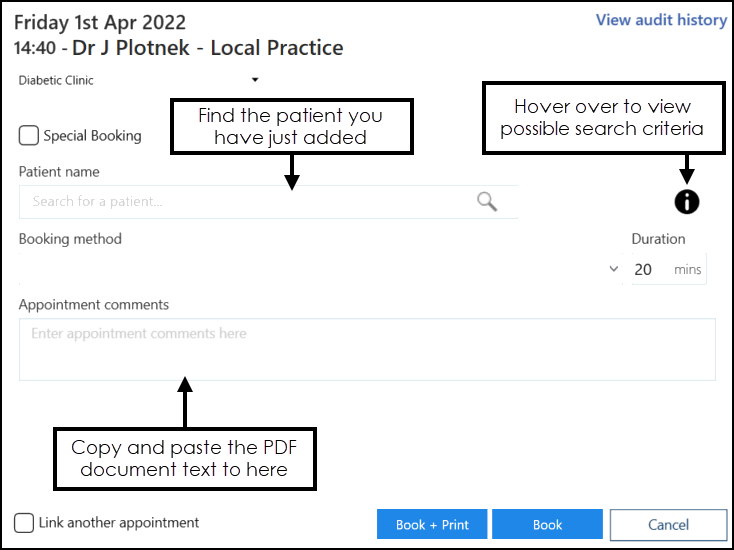Click the 'Hover over to view' annotation box
This screenshot has width=734, height=550.
pos(602,118)
